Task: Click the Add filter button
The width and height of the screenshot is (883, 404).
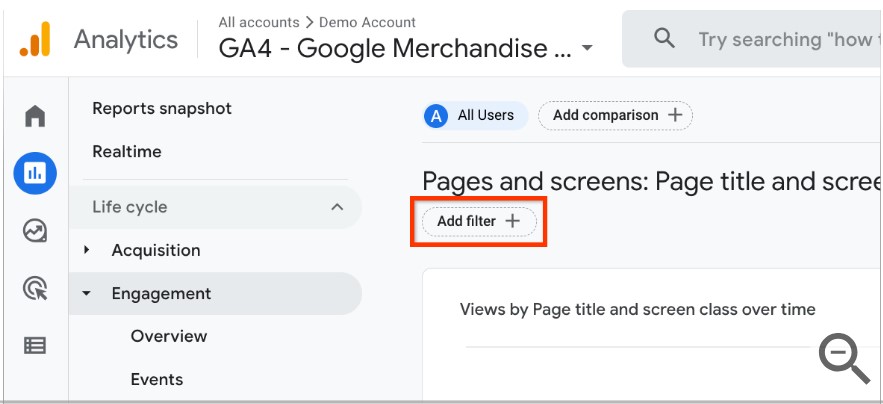Action: pyautogui.click(x=479, y=221)
